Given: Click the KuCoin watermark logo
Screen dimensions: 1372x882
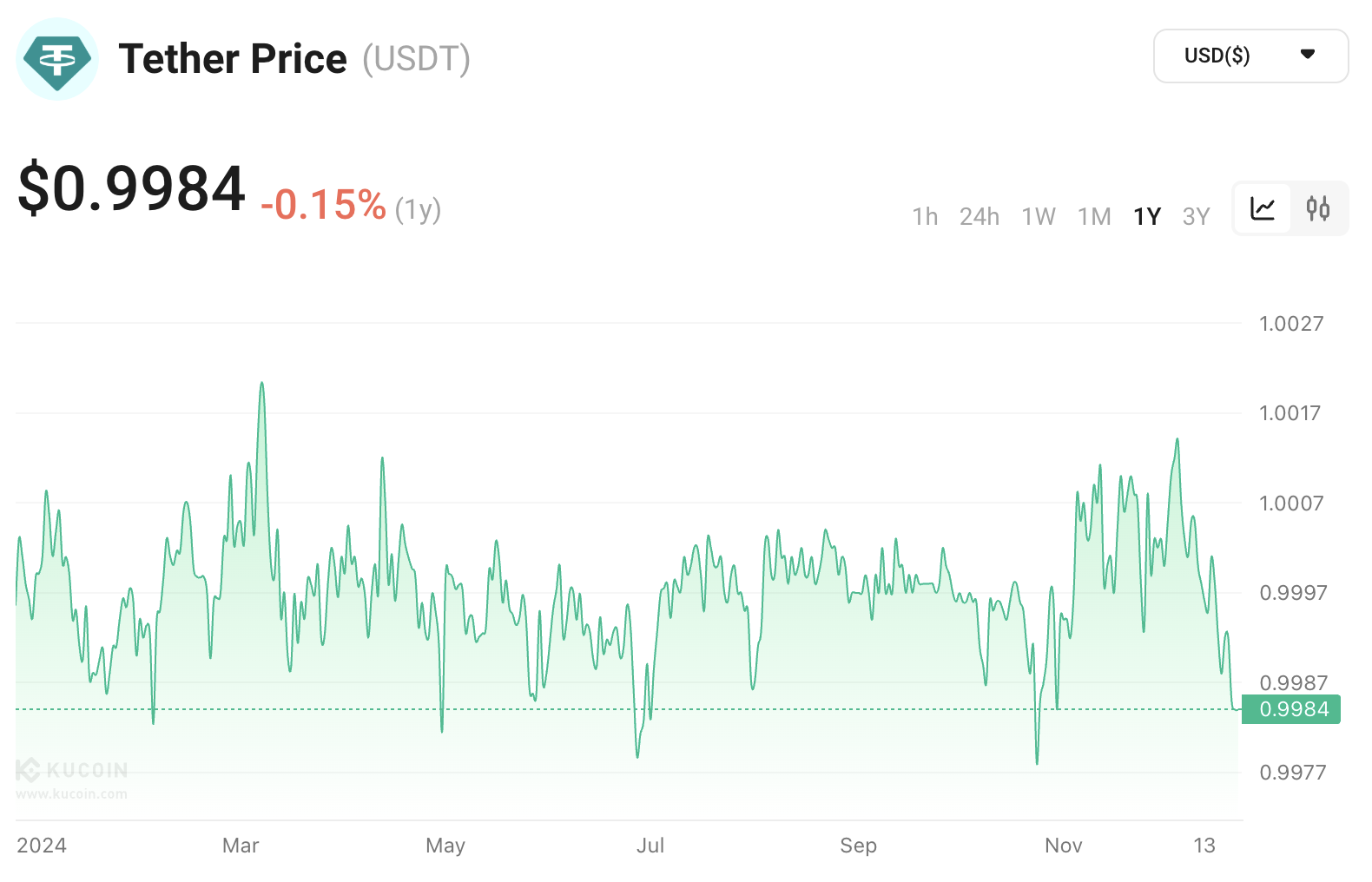Looking at the screenshot, I should [73, 770].
